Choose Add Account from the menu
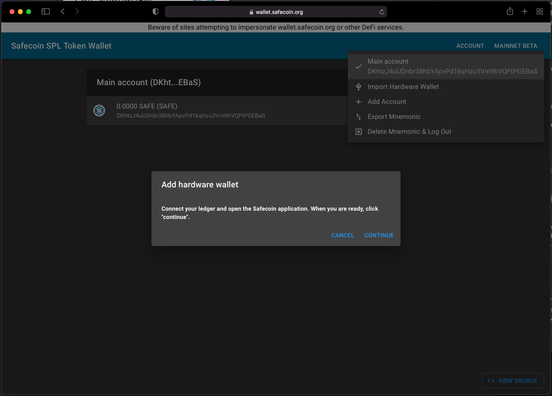 [446, 102]
